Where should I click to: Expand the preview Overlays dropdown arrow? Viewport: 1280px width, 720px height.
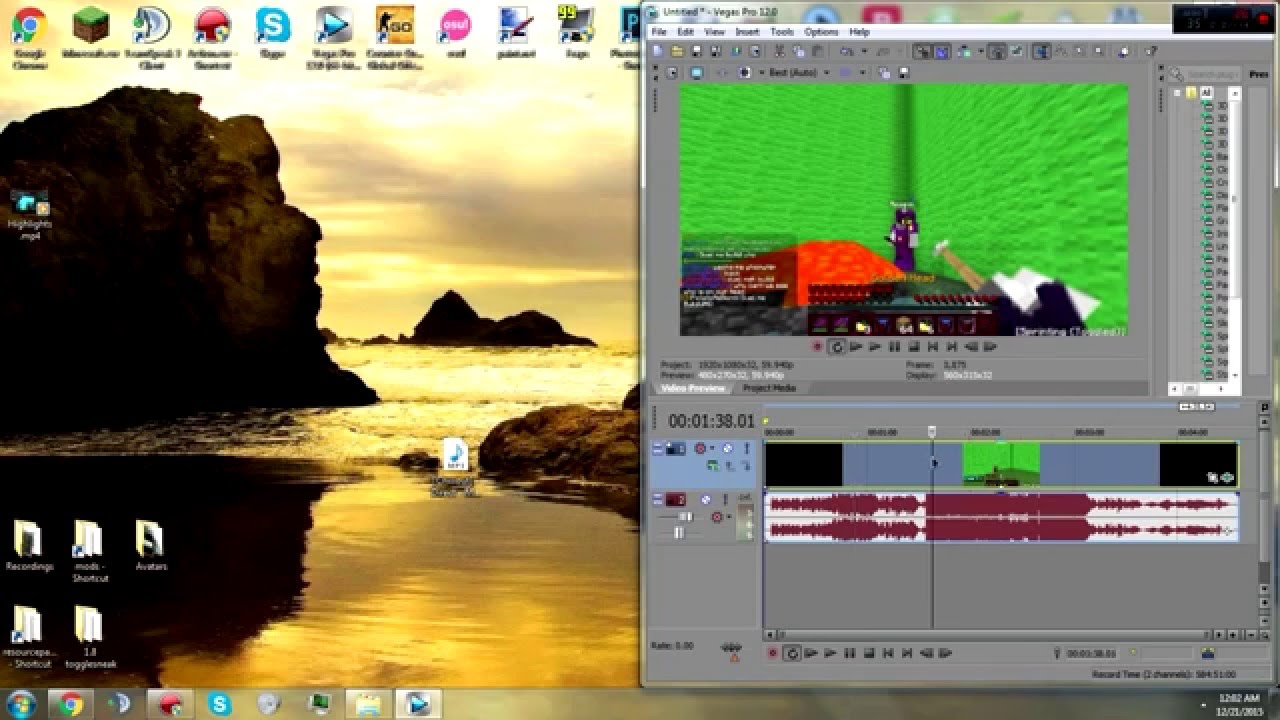pyautogui.click(x=861, y=73)
